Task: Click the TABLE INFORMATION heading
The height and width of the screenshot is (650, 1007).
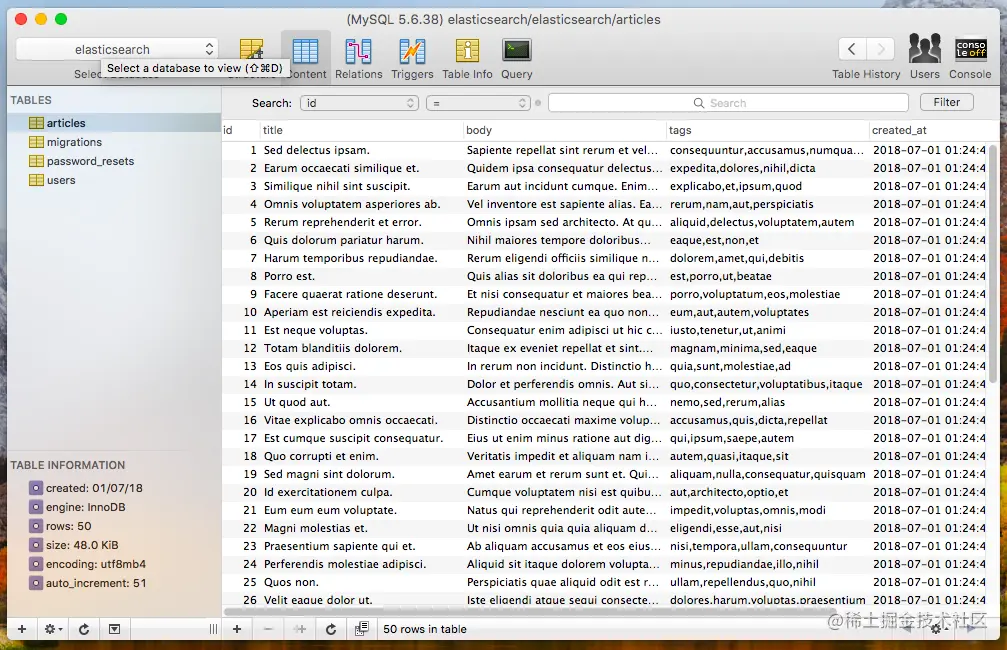Action: pos(67,465)
